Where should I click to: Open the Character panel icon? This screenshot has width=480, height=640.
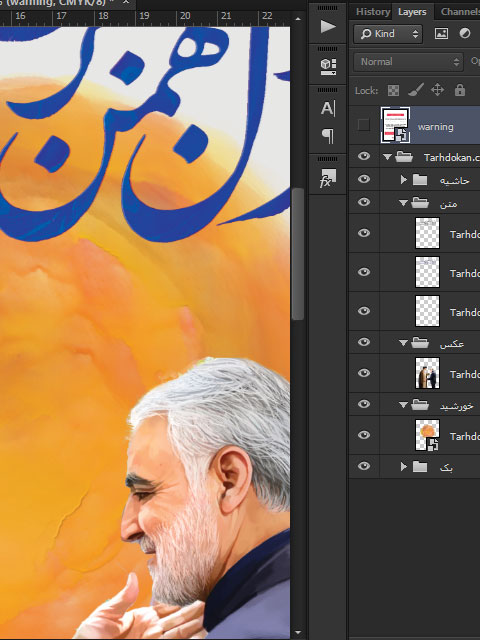tap(328, 109)
